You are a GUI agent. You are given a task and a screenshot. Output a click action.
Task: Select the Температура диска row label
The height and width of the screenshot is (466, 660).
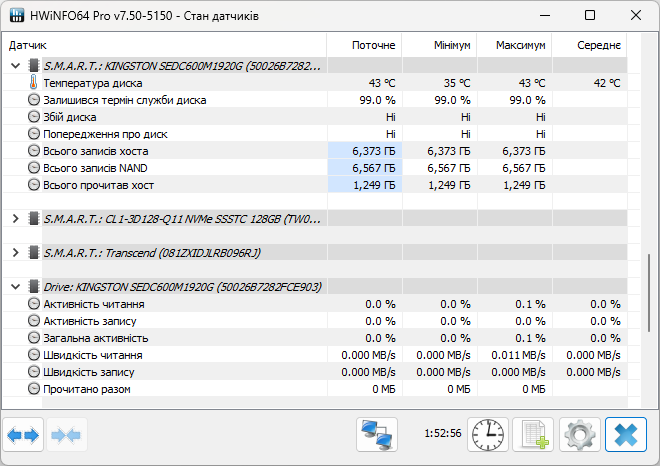tap(93, 83)
